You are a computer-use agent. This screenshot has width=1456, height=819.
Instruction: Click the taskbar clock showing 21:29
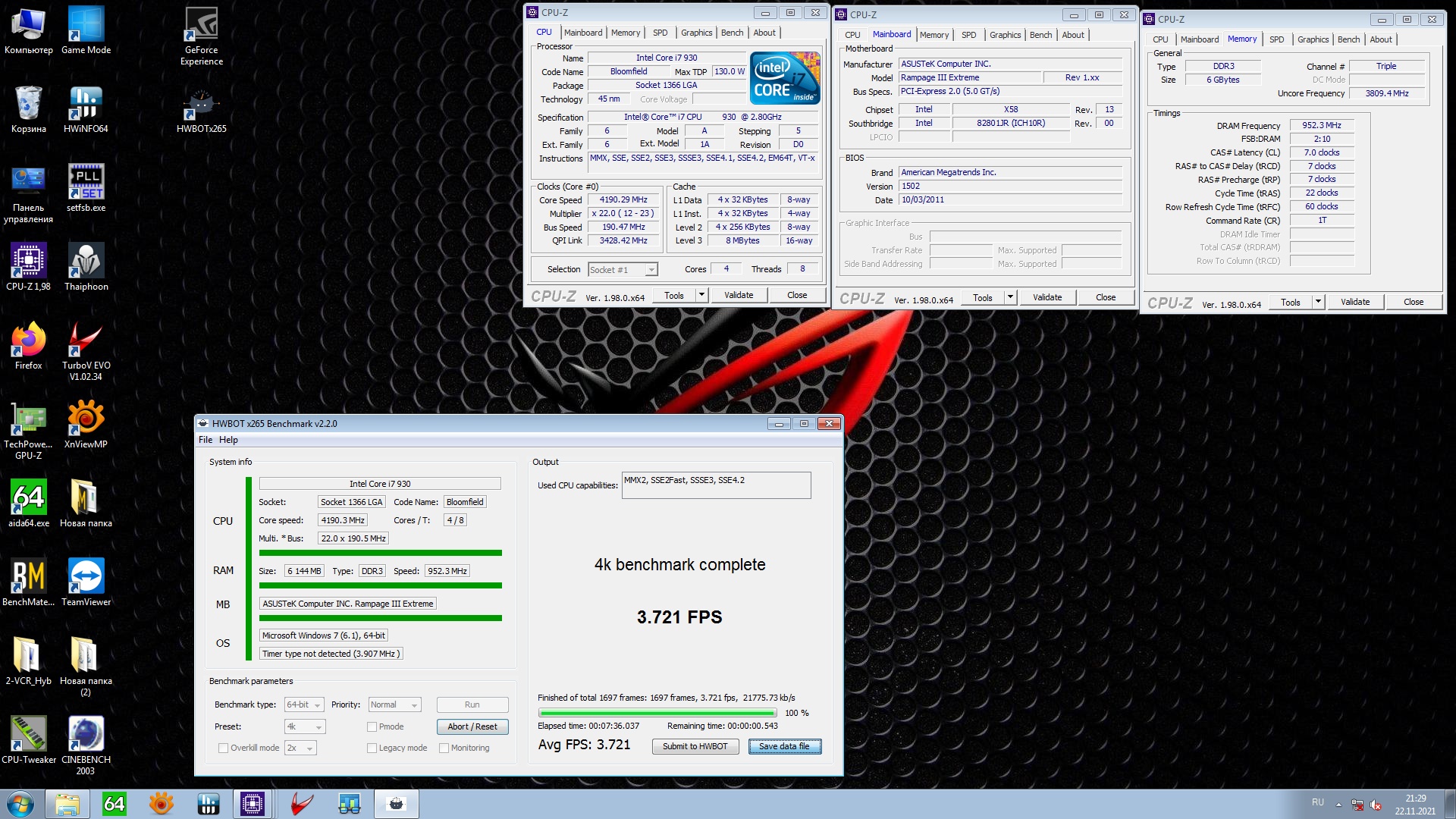click(x=1415, y=805)
